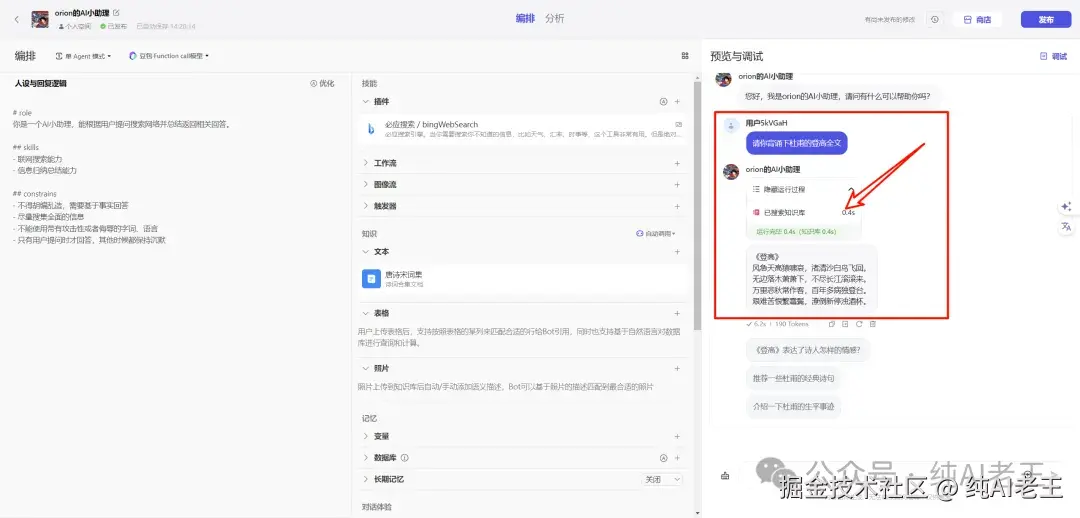Viewport: 1080px width, 518px height.
Task: Open the 必应搜索 / bingWebSearch plugin entry
Action: point(522,130)
